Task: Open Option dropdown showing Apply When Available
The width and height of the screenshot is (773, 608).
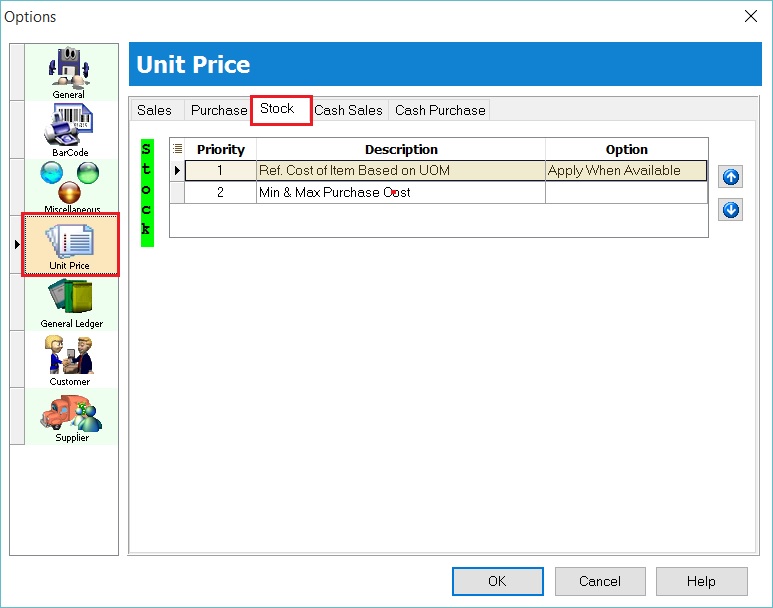Action: coord(626,171)
